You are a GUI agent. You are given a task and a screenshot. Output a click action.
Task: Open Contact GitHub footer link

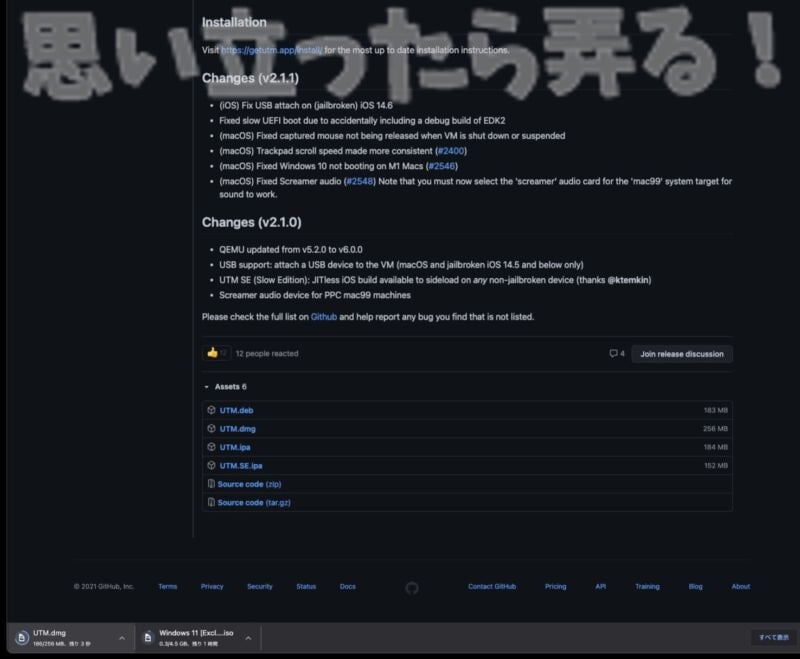(492, 587)
